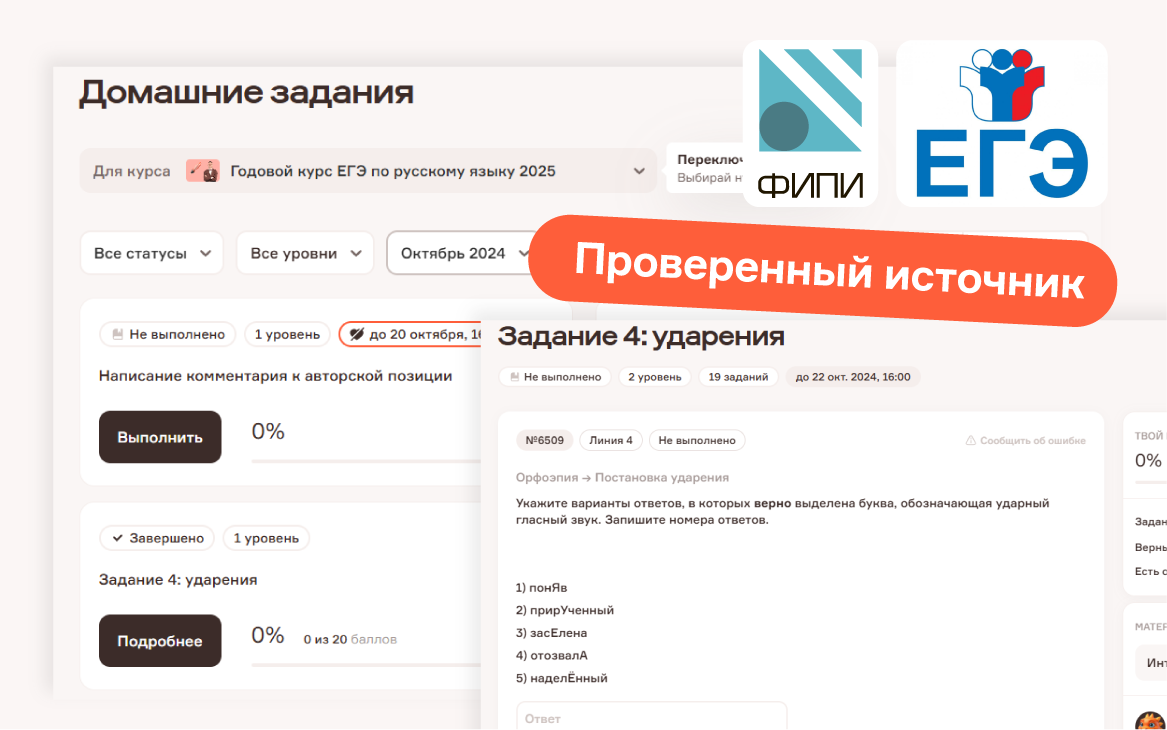Viewport: 1167px width, 730px height.
Task: Expand the Октябрь 2024 month selector
Action: [x=460, y=253]
